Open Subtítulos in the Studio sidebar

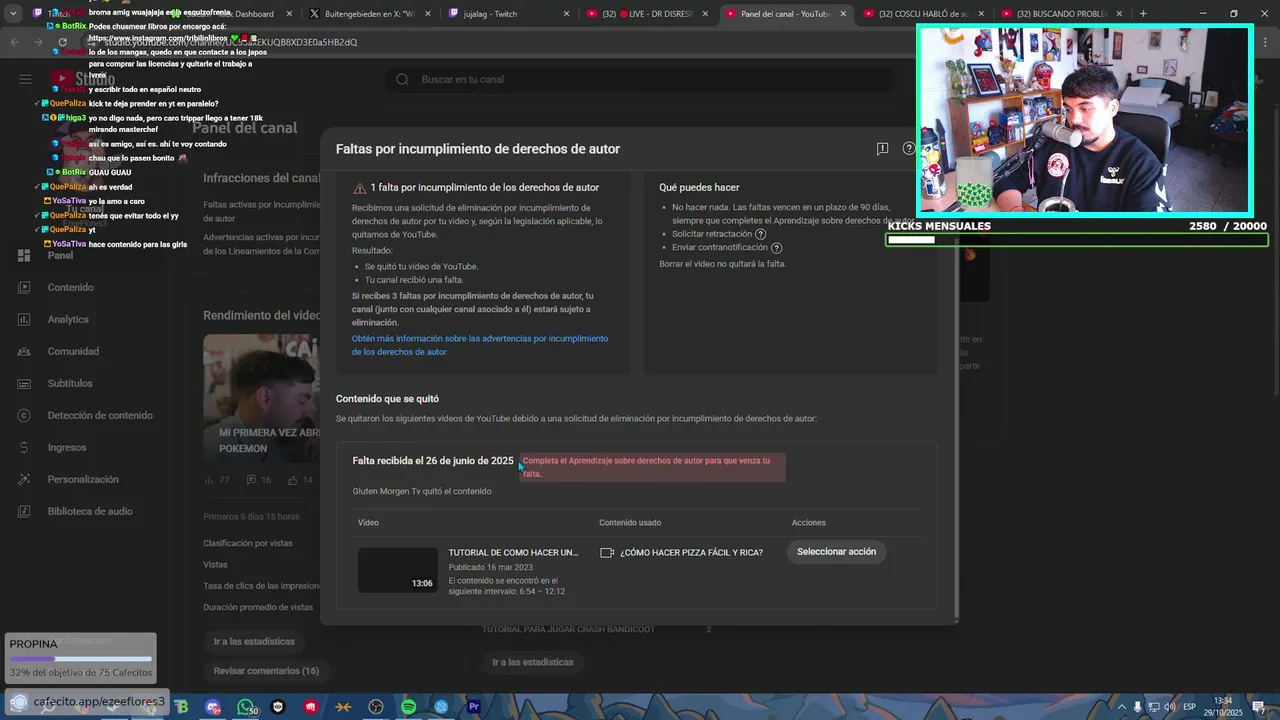coord(70,384)
